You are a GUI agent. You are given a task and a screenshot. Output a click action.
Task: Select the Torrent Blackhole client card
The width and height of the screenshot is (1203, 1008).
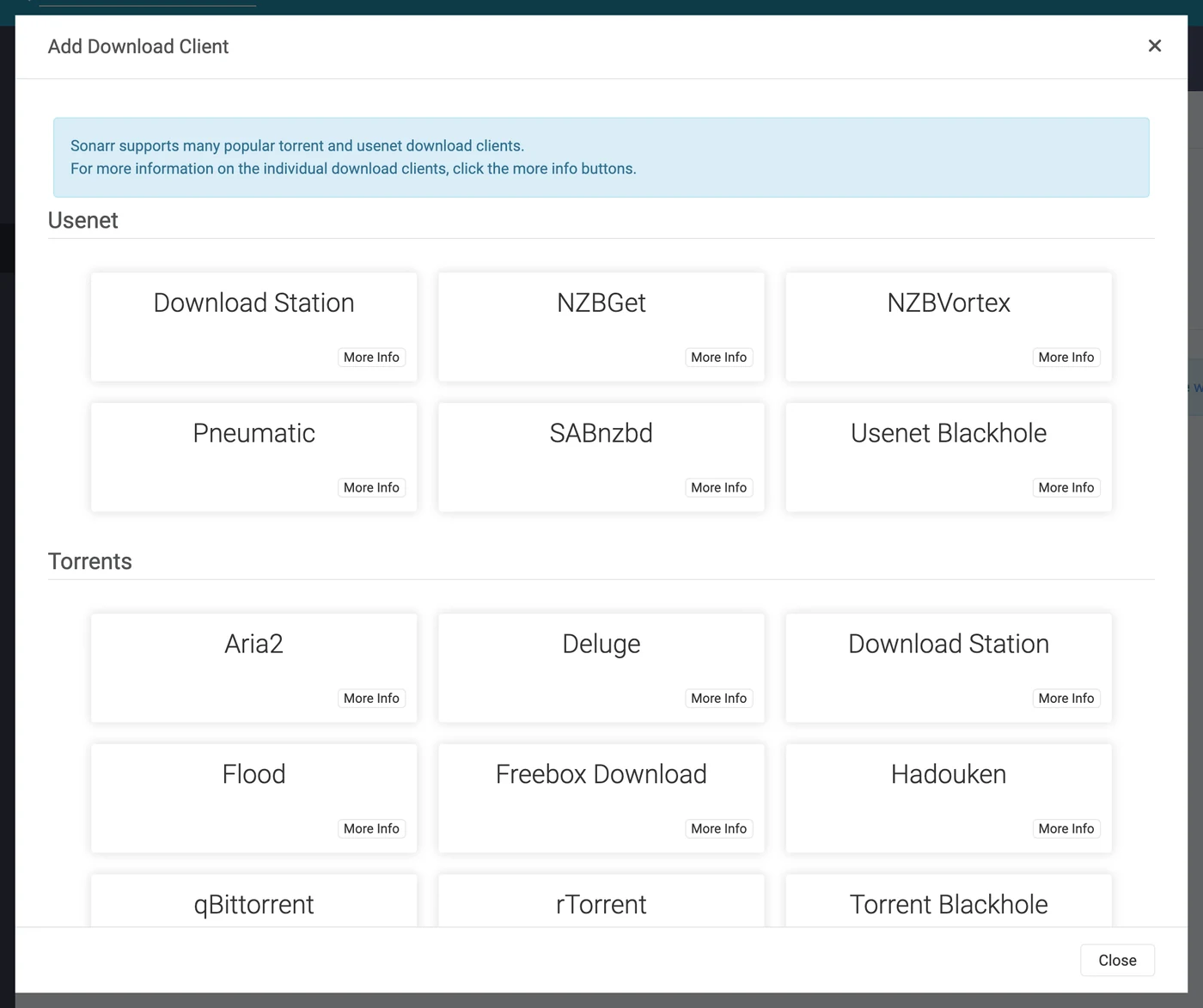pyautogui.click(x=949, y=902)
